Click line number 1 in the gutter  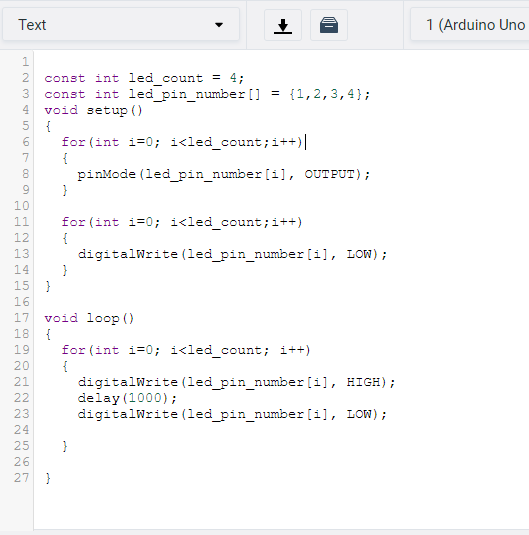pyautogui.click(x=26, y=62)
